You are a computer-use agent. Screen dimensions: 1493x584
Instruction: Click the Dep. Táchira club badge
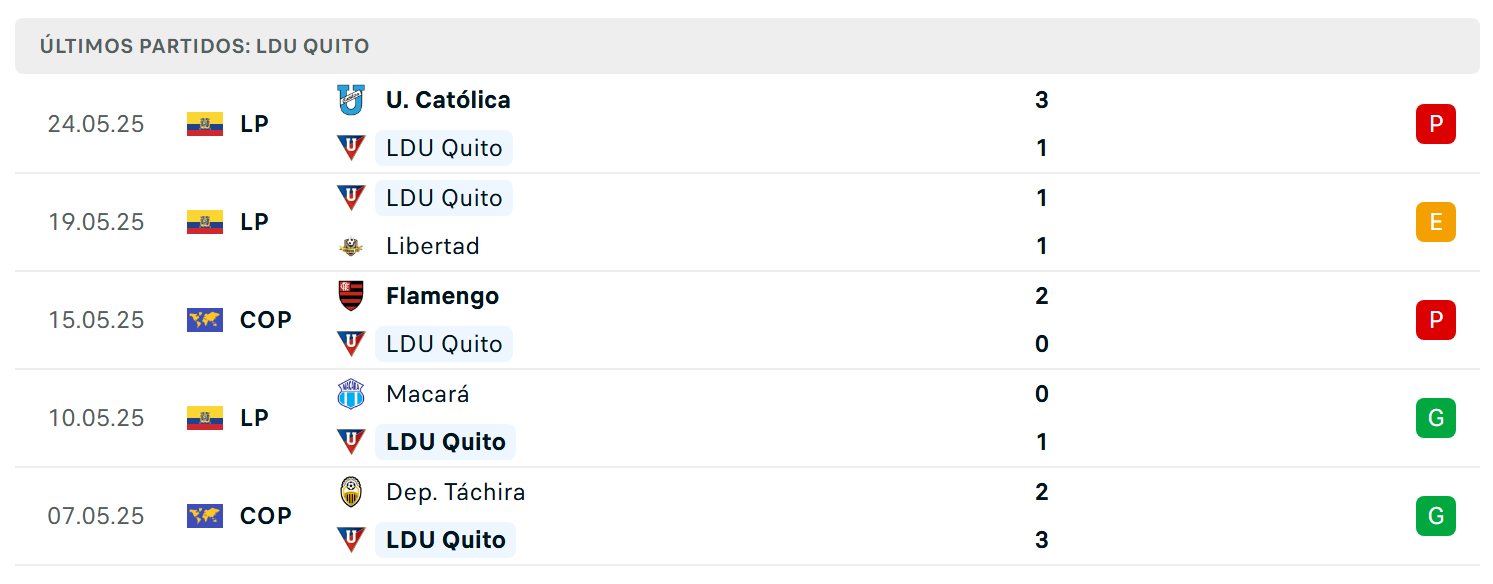click(351, 492)
